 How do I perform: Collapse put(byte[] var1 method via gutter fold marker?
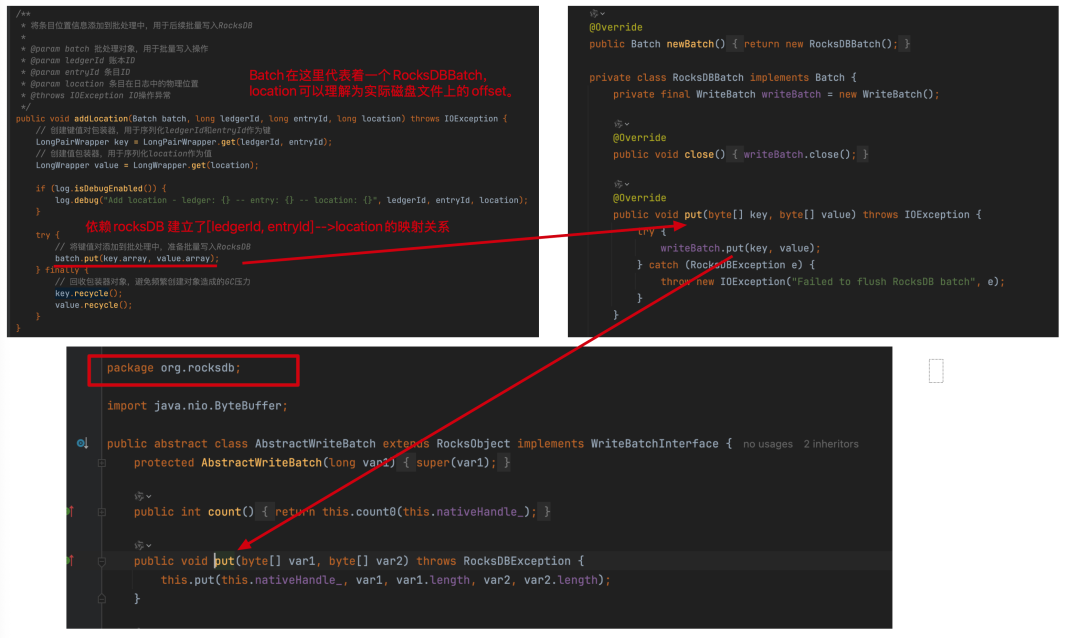click(x=102, y=562)
